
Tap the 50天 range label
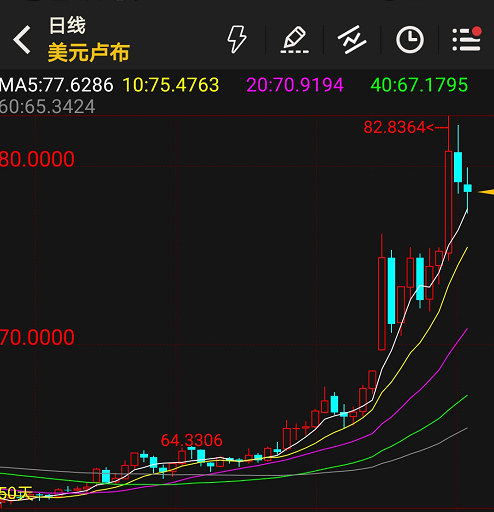tap(16, 493)
